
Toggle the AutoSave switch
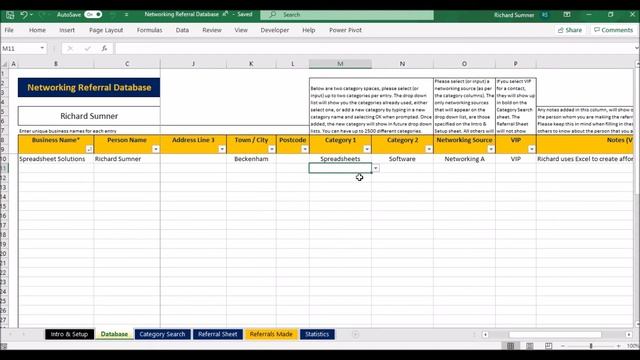(93, 14)
